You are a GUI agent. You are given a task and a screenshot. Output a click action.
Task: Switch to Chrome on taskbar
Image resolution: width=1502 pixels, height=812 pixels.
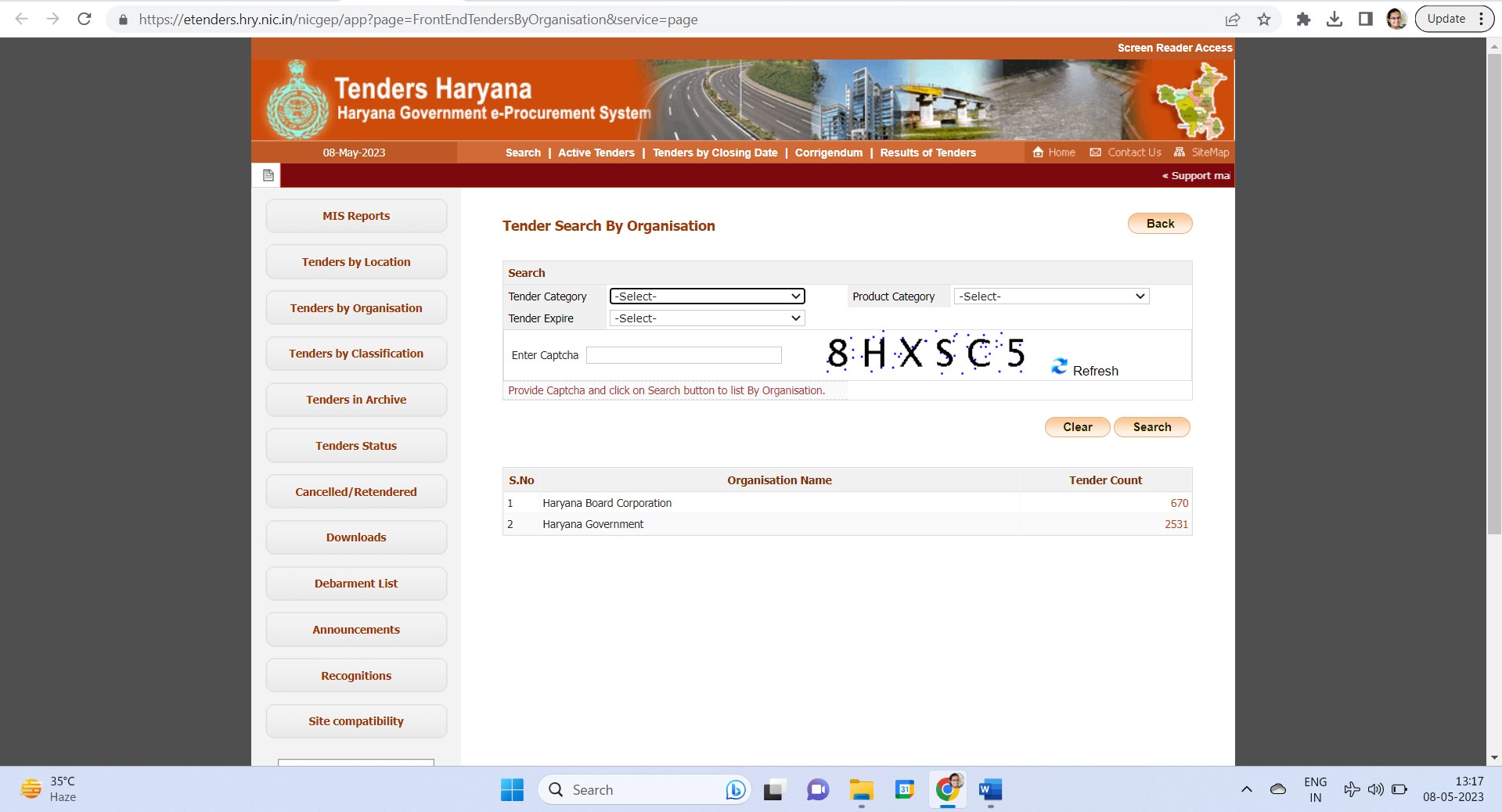point(948,790)
